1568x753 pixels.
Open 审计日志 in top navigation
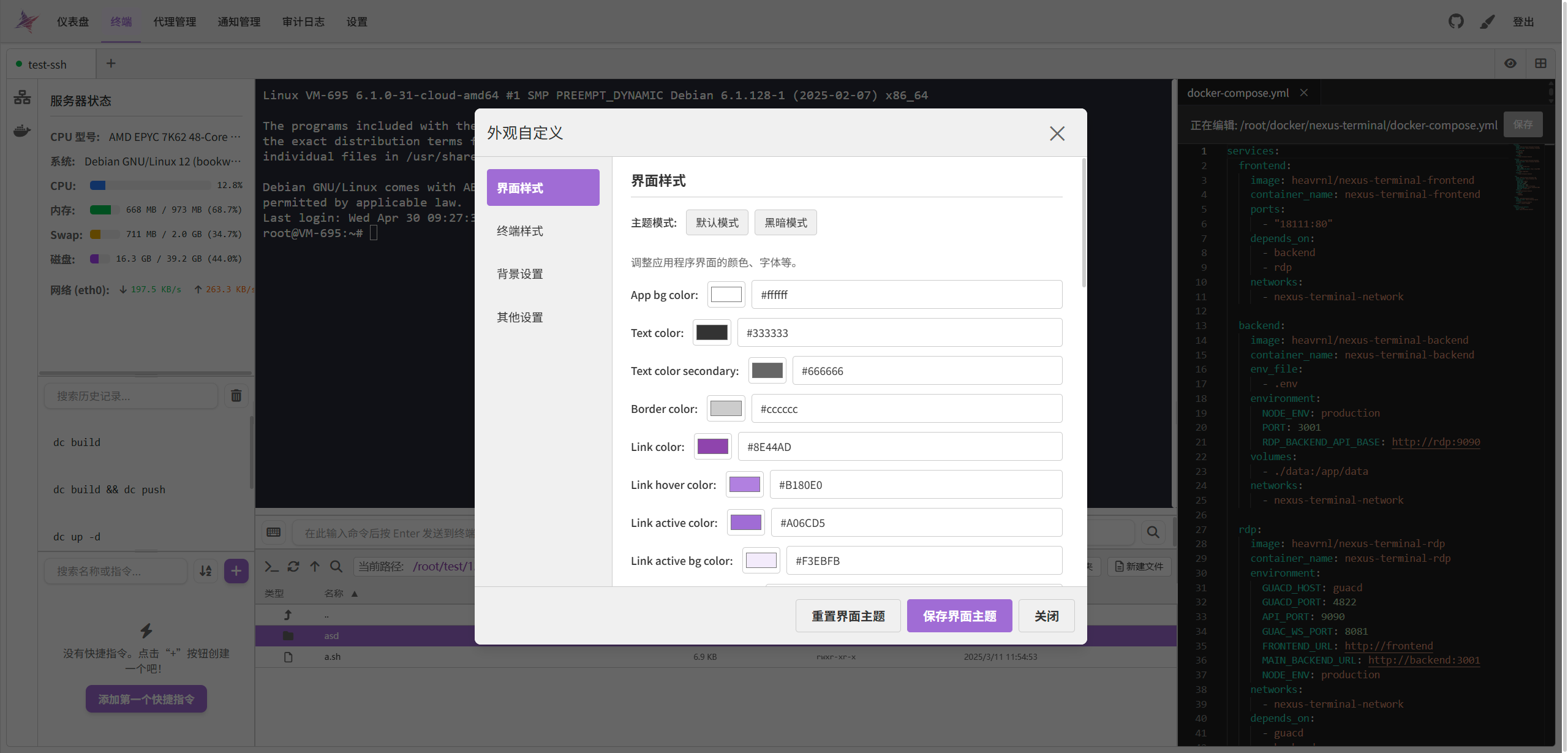tap(303, 22)
